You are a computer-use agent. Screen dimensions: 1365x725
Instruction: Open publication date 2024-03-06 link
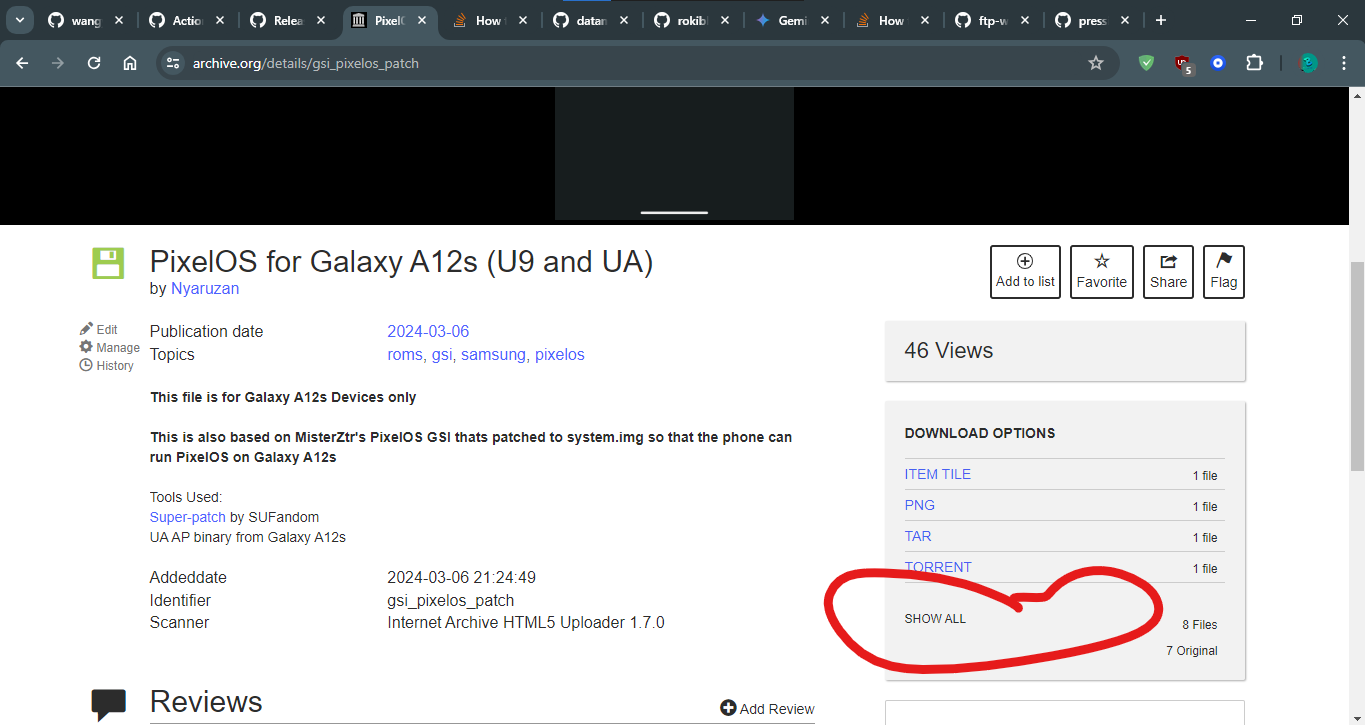pos(428,331)
